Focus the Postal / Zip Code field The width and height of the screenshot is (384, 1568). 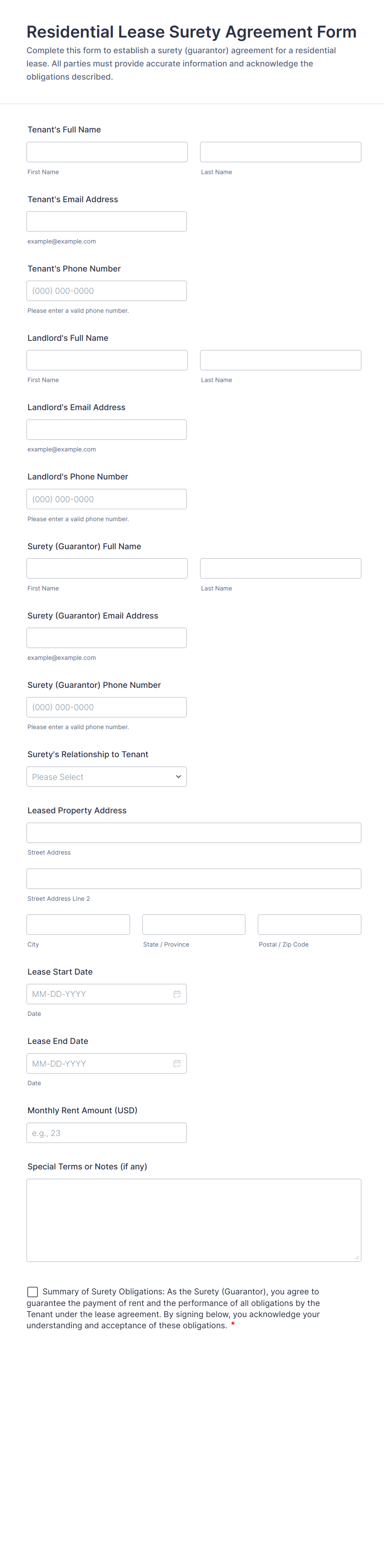[x=309, y=925]
